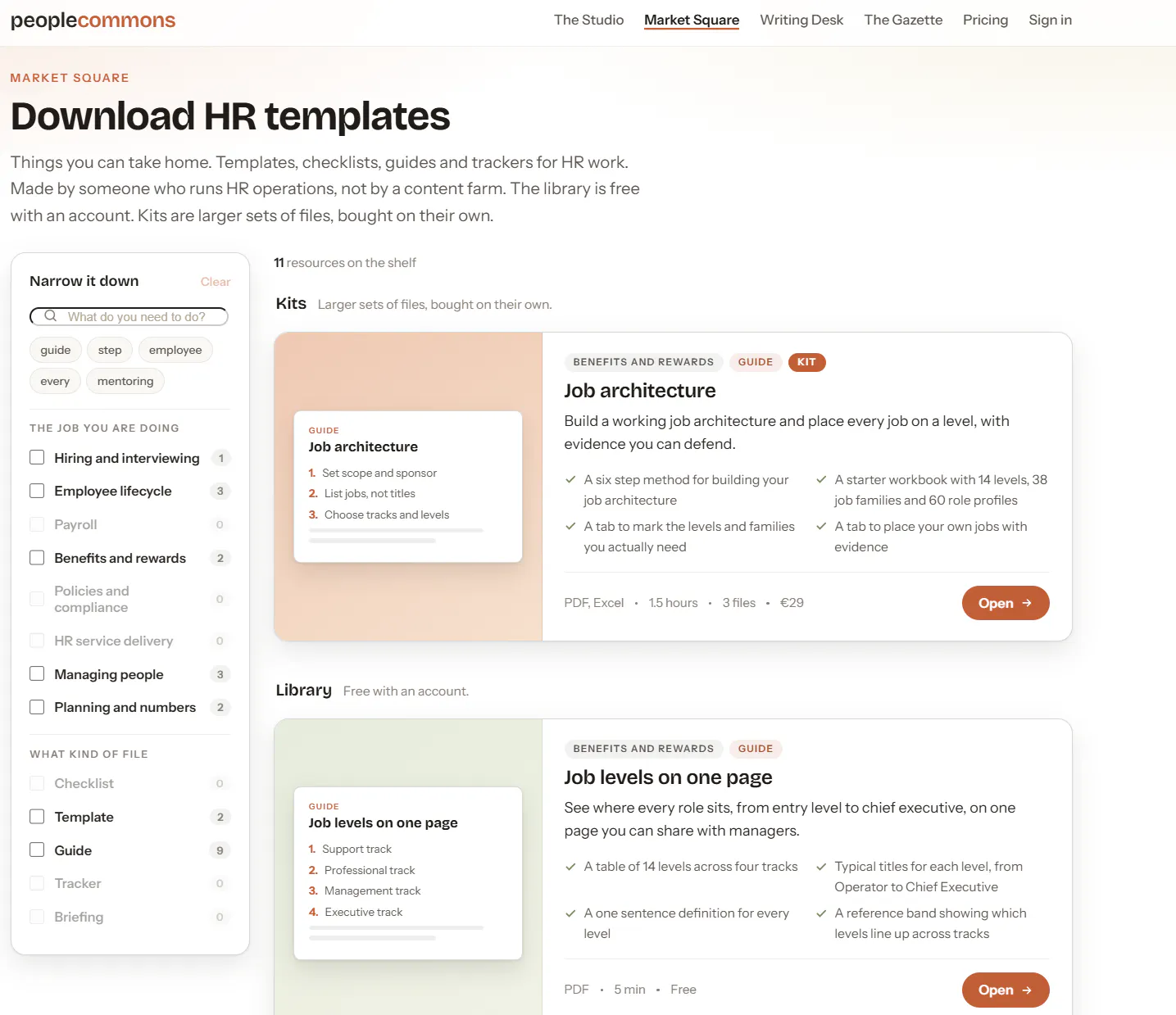
Task: Tick the Guide file type checkbox
Action: point(37,850)
